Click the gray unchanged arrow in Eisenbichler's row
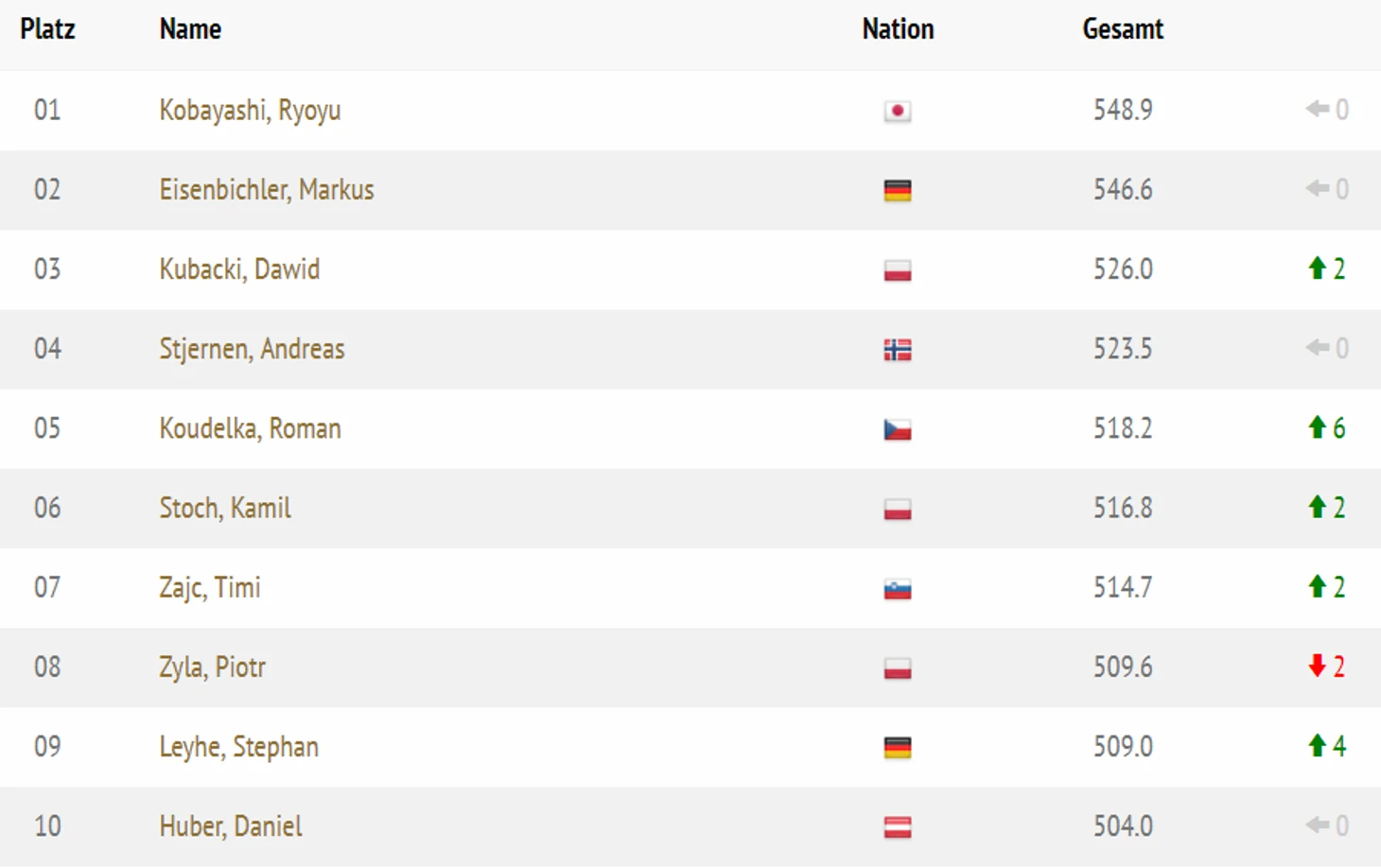The width and height of the screenshot is (1381, 868). pyautogui.click(x=1317, y=189)
